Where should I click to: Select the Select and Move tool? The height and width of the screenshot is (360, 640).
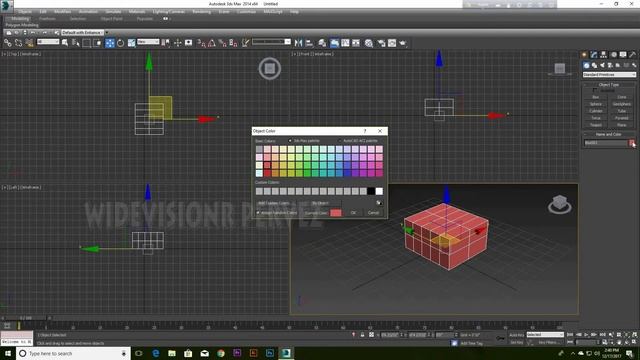(x=110, y=43)
